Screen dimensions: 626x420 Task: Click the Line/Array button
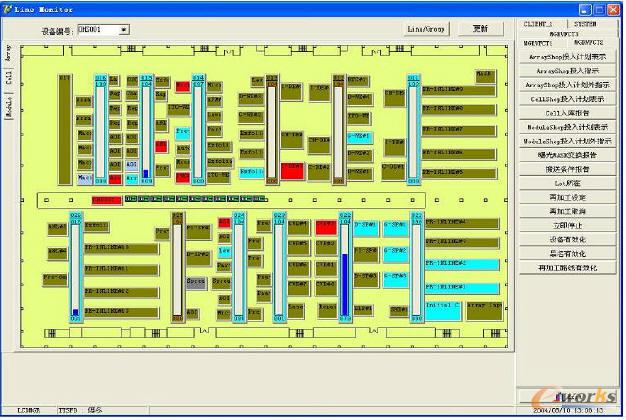(x=426, y=29)
